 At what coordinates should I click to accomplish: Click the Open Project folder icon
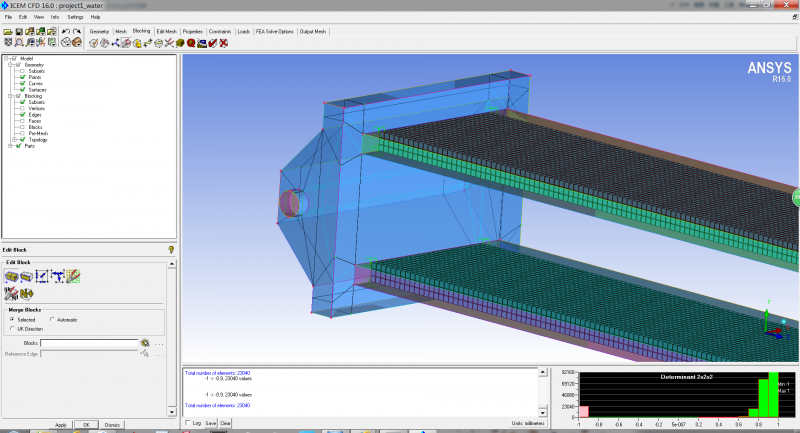pos(8,32)
